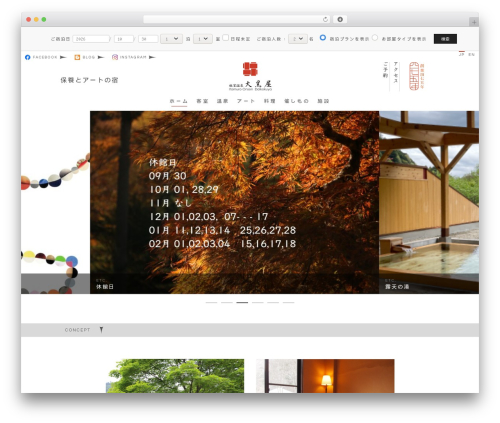Viewport: 500px width, 423px height.
Task: Click the round icon beside address bar
Action: pyautogui.click(x=340, y=19)
